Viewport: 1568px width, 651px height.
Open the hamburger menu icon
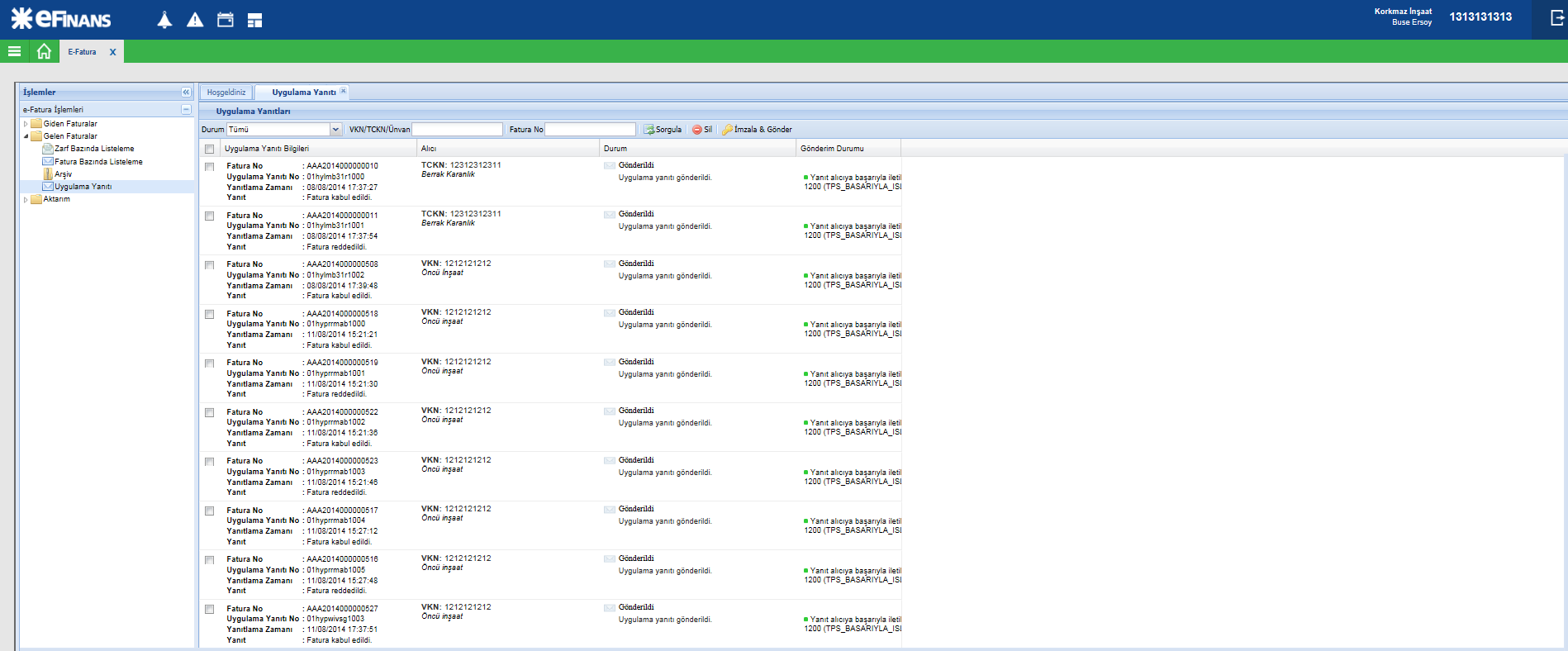(x=14, y=51)
